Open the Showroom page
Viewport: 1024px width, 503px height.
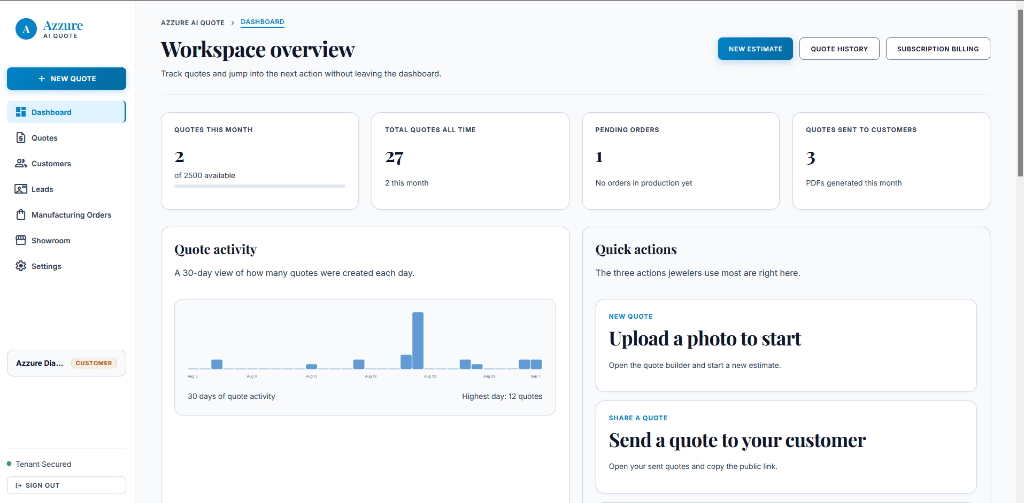[66, 240]
